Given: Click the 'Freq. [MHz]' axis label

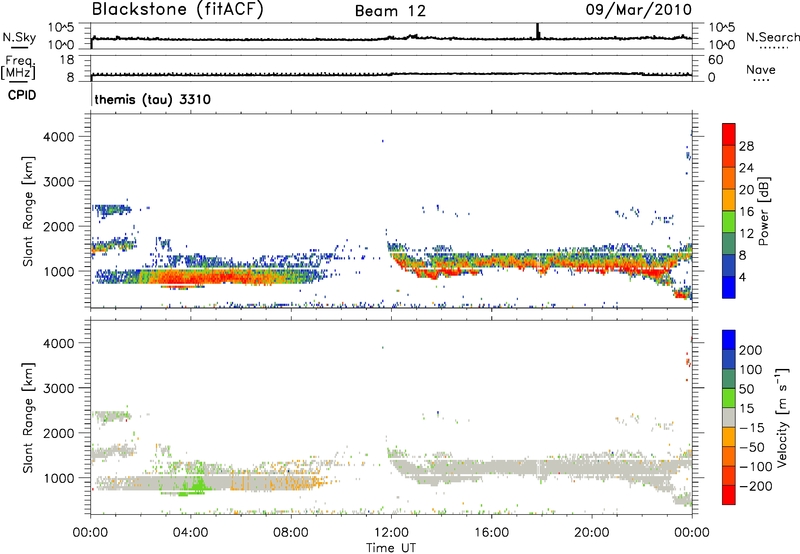Looking at the screenshot, I should coord(18,67).
